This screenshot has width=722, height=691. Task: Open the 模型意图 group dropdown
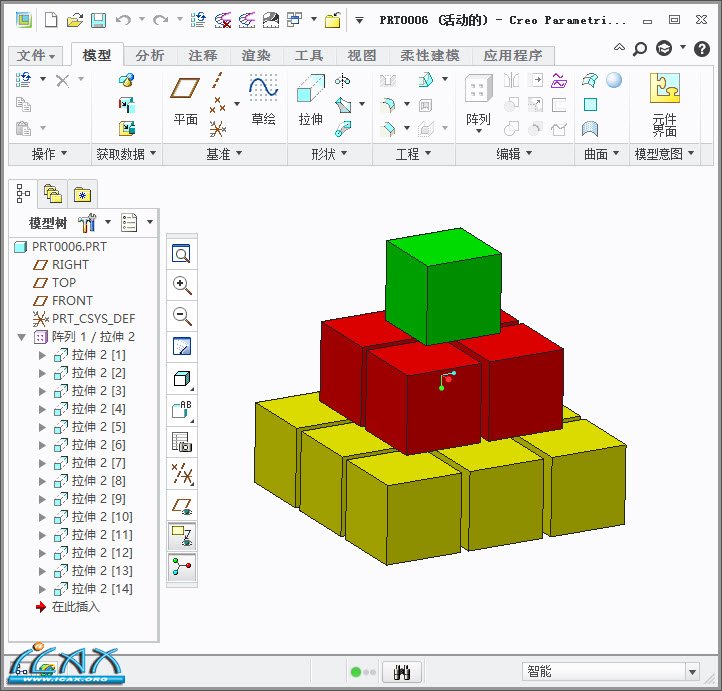[664, 154]
